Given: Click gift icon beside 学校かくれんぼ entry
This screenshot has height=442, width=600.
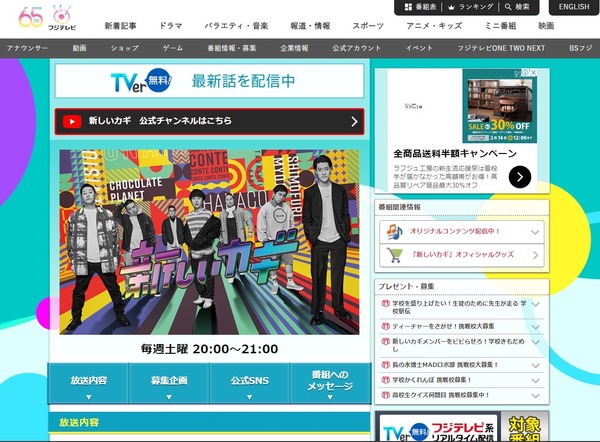Looking at the screenshot, I should pyautogui.click(x=385, y=380).
